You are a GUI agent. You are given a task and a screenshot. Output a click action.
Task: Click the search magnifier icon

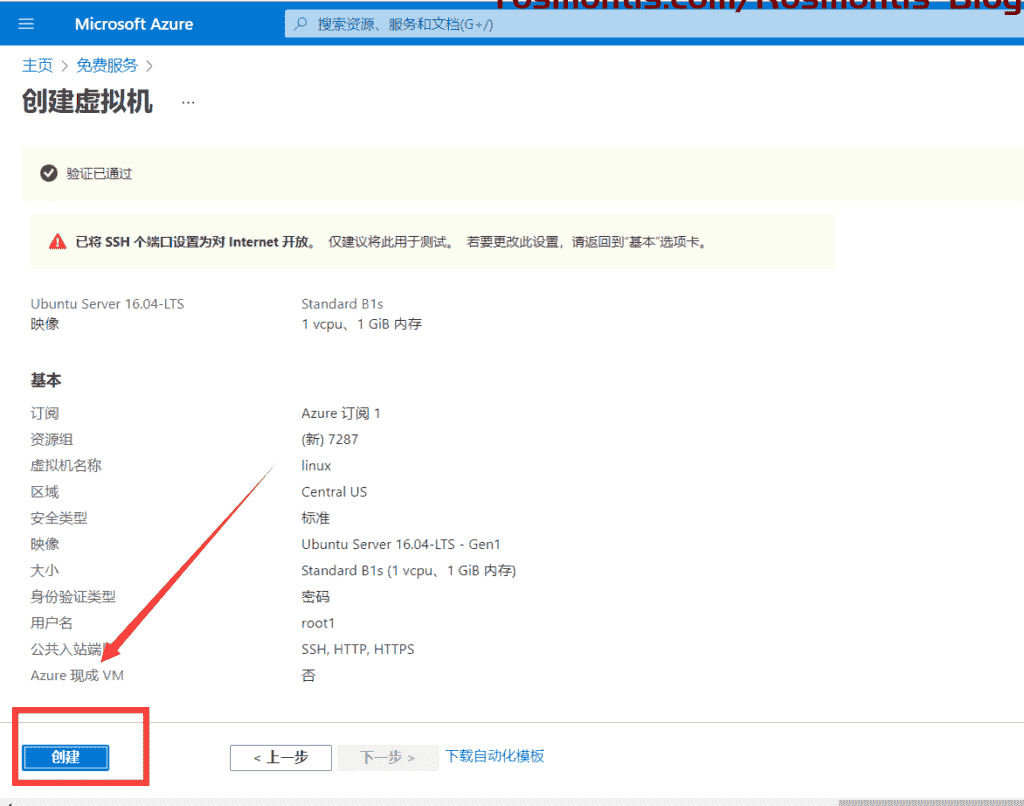[300, 24]
